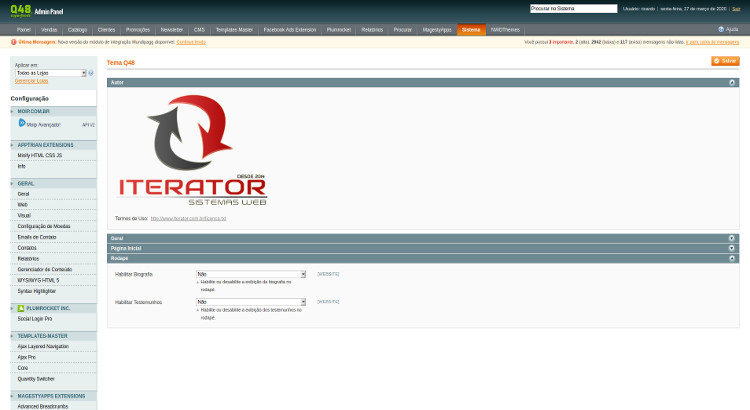Click the Moip Avançado icon

tap(22, 123)
